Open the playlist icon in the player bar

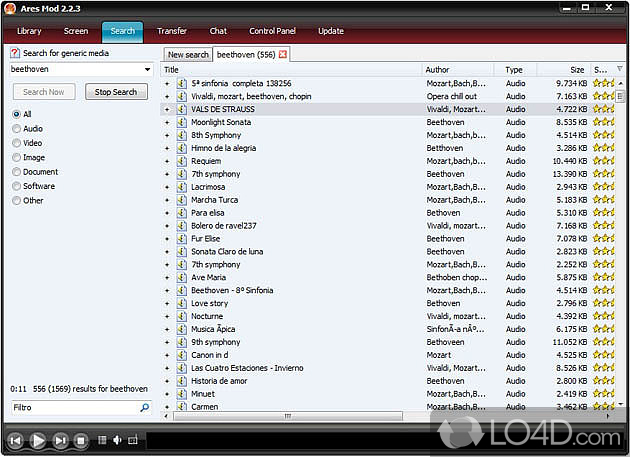click(101, 440)
